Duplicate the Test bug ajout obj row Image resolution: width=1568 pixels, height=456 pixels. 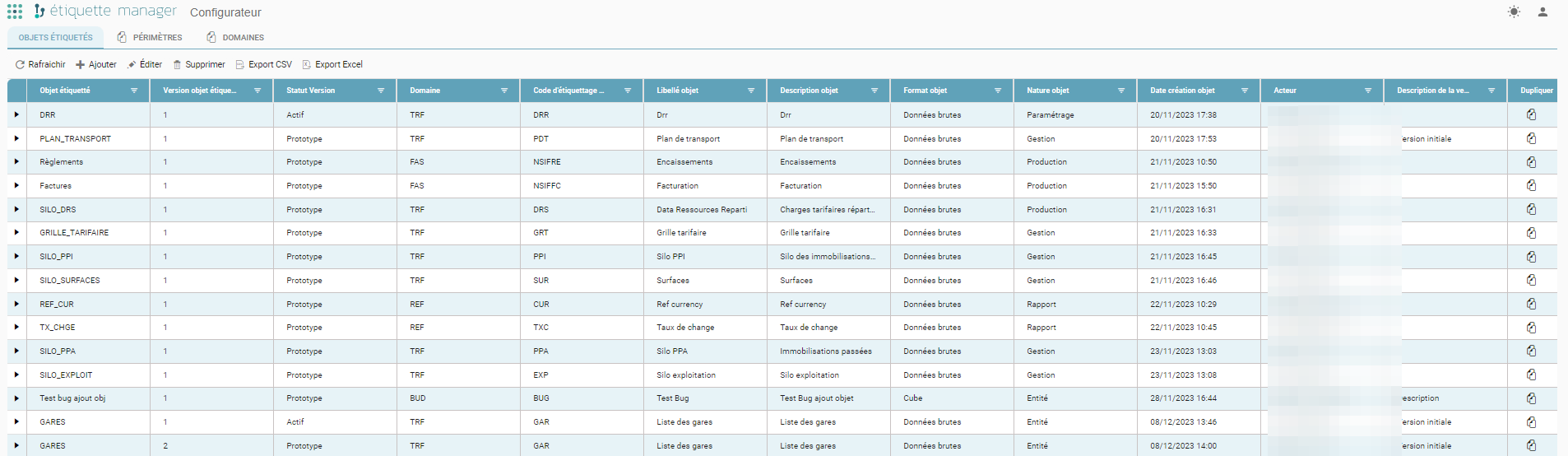tap(1531, 398)
